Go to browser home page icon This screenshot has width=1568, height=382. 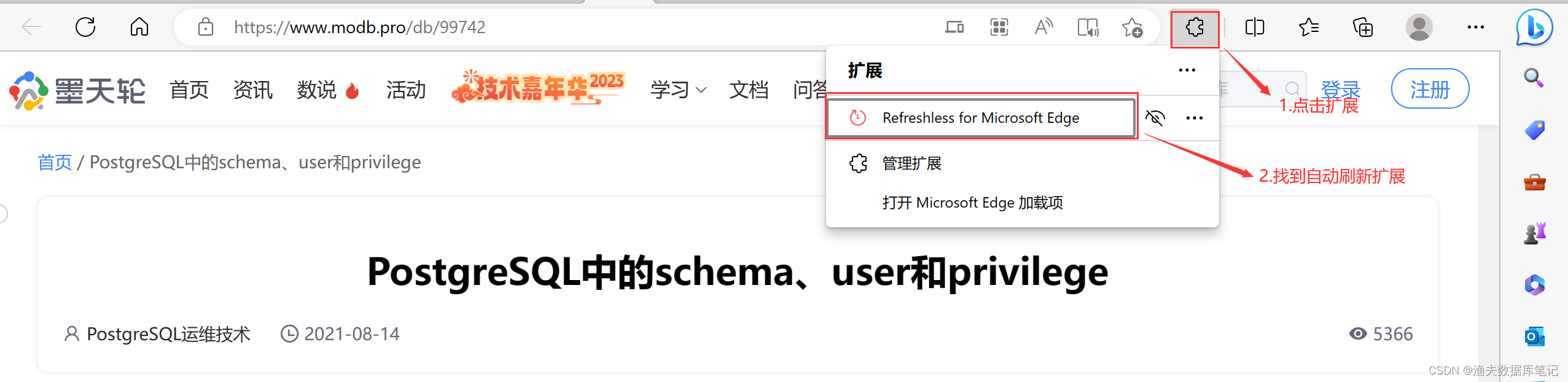[x=139, y=27]
